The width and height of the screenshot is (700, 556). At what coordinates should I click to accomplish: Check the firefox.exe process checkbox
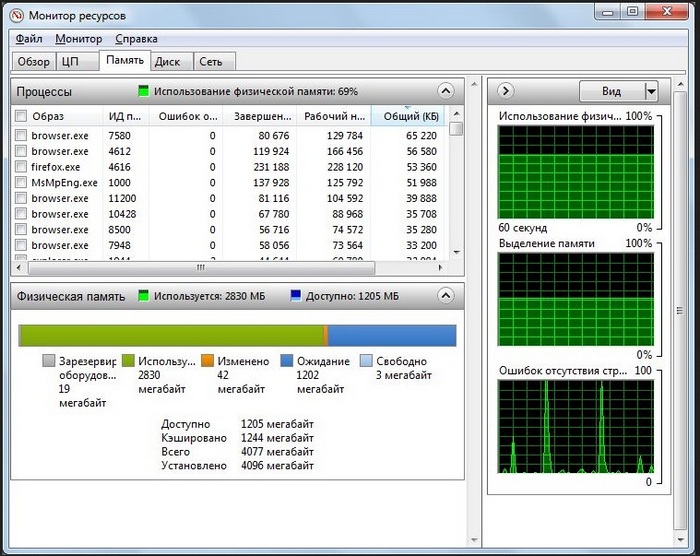(x=21, y=167)
